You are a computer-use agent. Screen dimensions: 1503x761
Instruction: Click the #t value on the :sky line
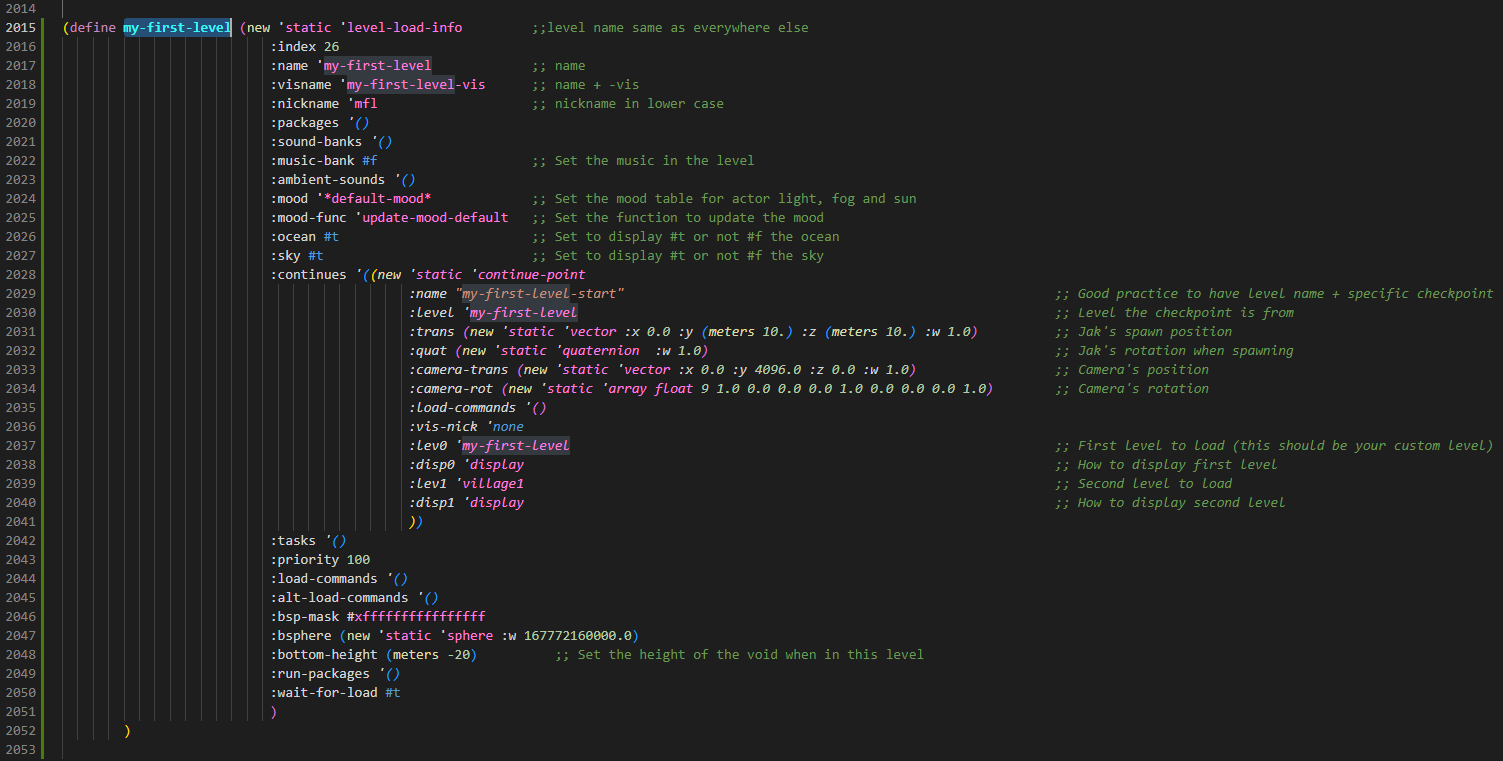[315, 256]
